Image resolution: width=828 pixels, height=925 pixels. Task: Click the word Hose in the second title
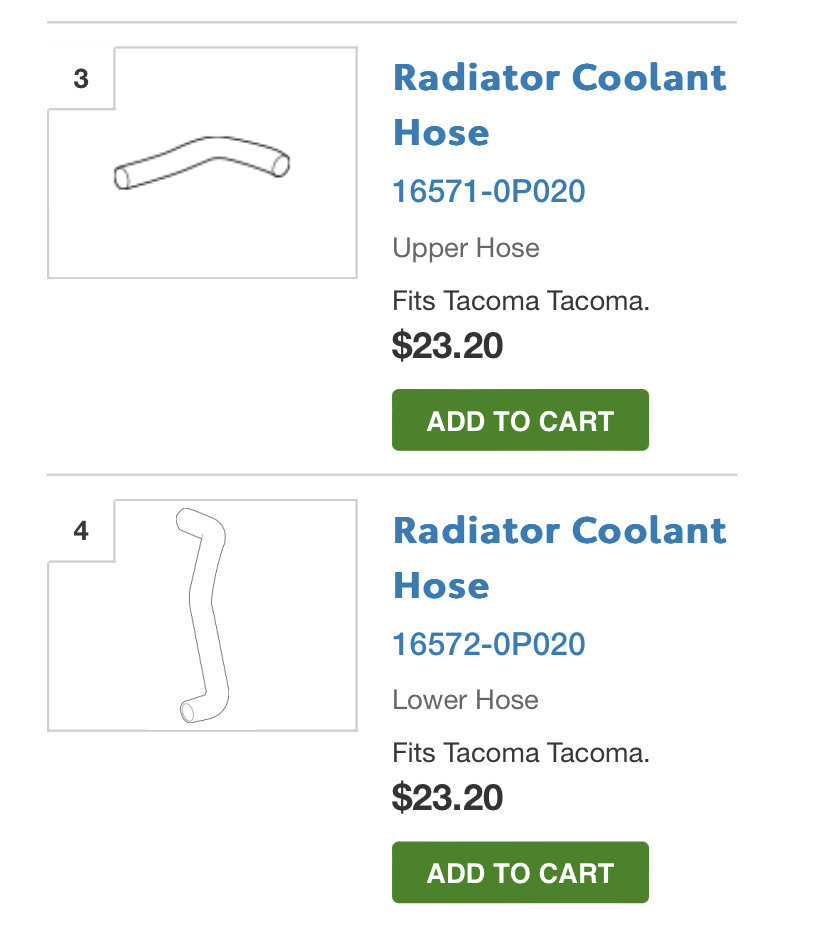click(x=441, y=586)
